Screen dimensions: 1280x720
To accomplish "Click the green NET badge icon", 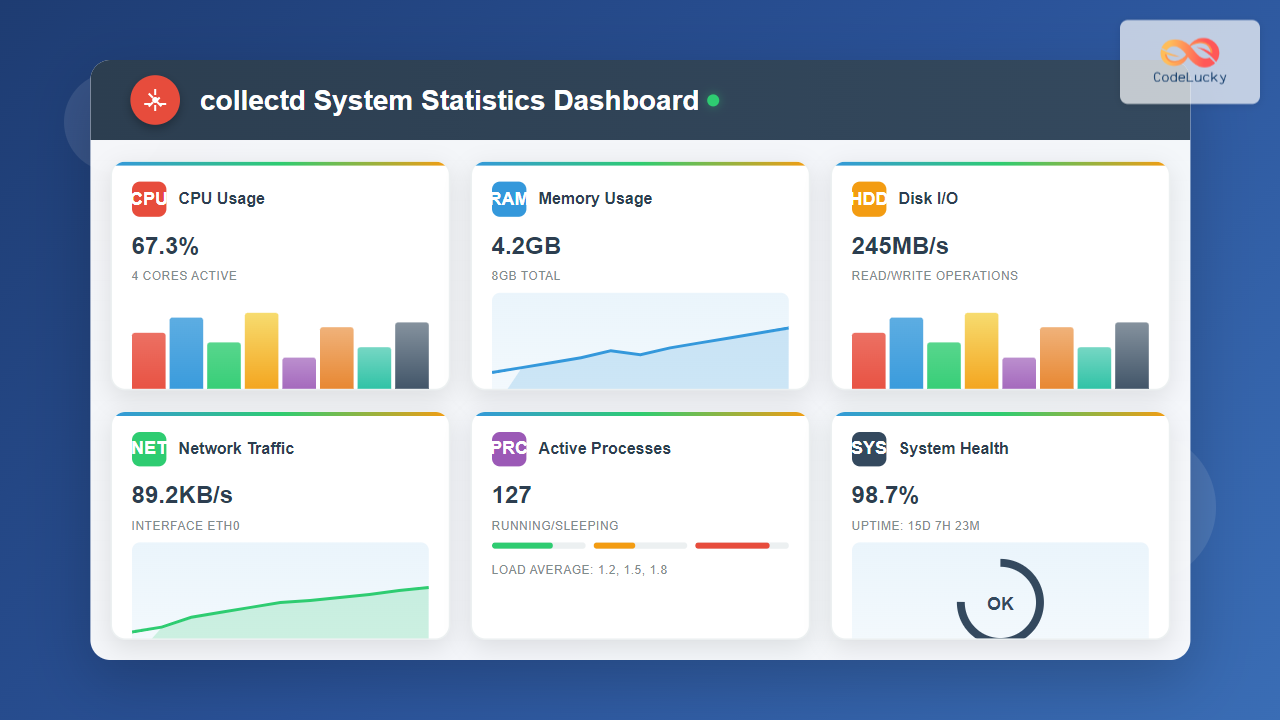I will point(149,448).
